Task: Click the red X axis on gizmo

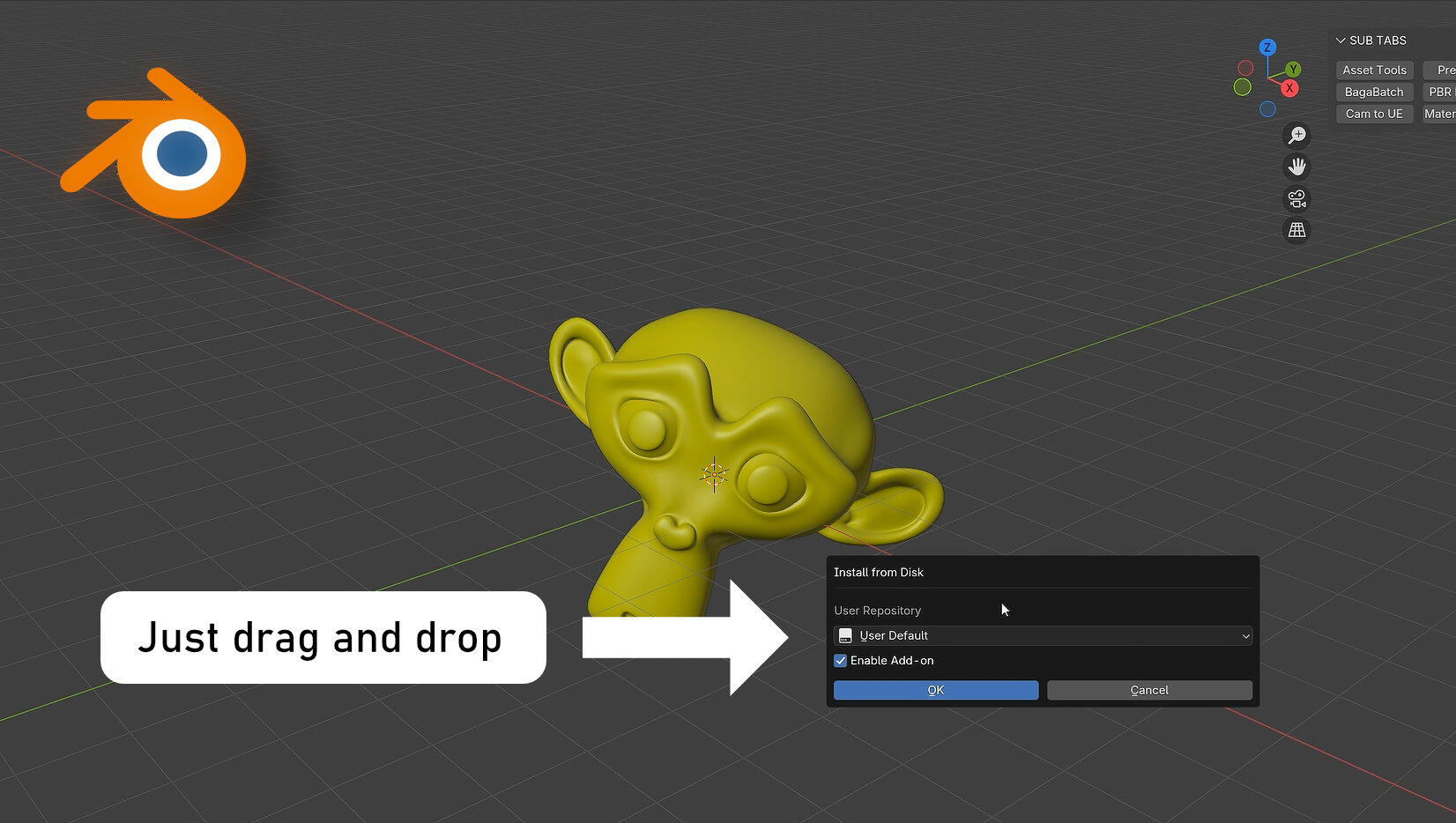Action: coord(1289,88)
